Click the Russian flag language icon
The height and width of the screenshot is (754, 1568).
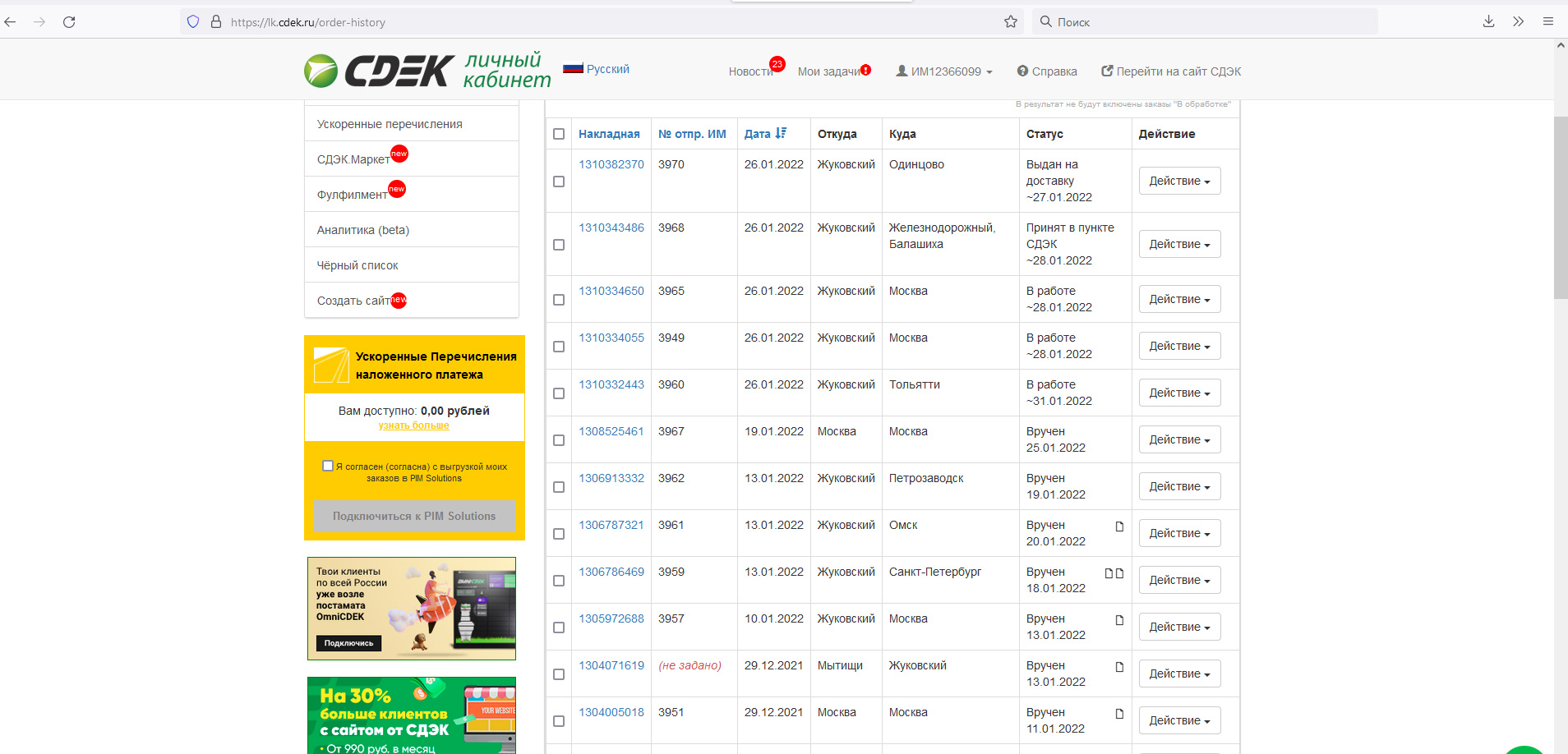[x=573, y=68]
